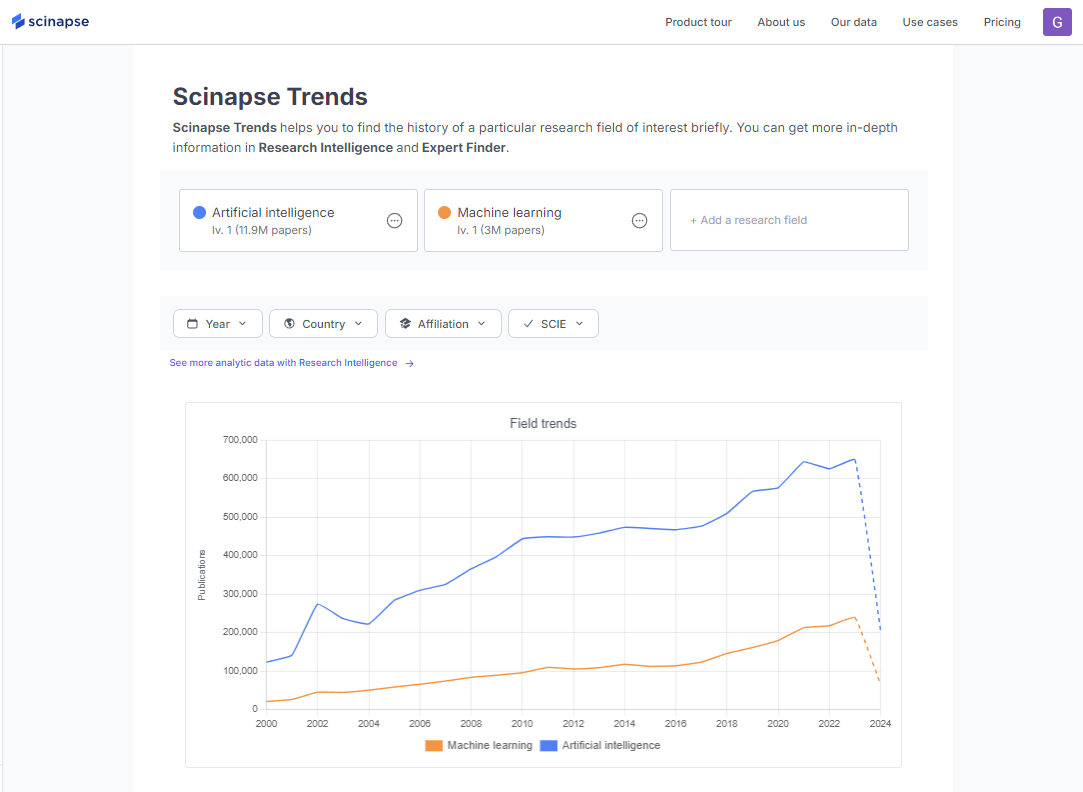The image size is (1083, 792).
Task: Go to About us
Action: (781, 22)
